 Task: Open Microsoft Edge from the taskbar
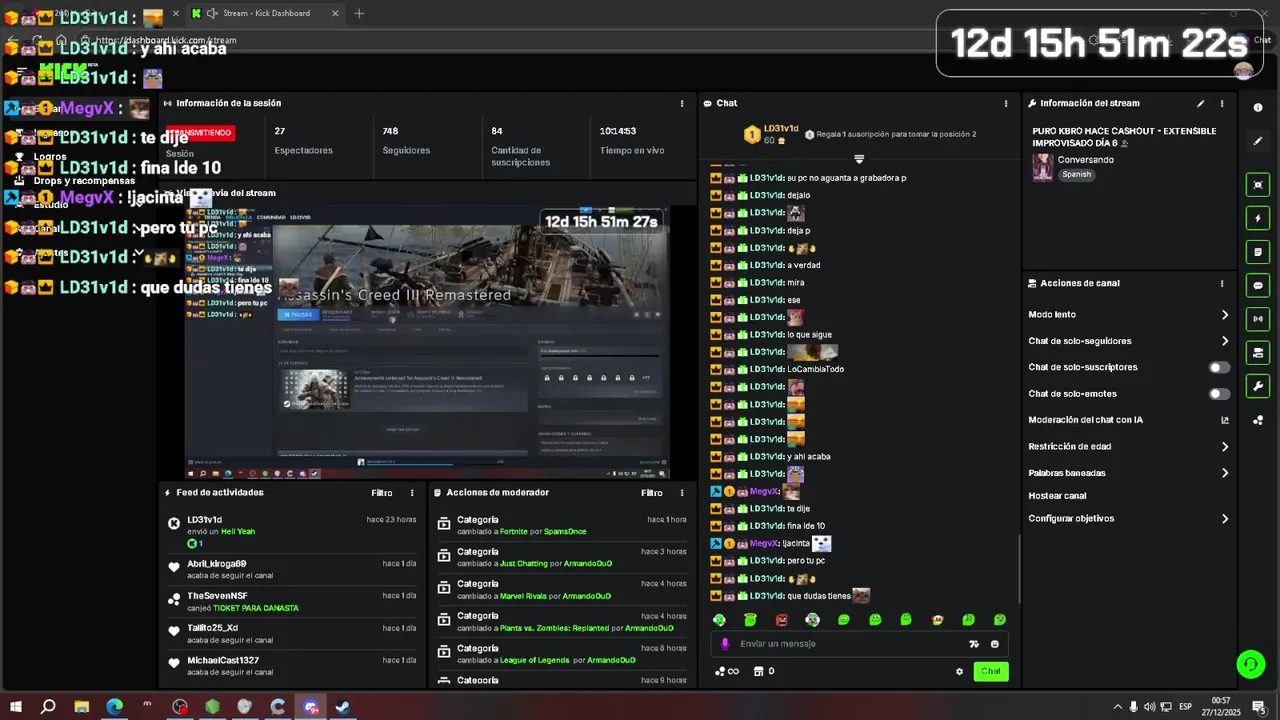[x=114, y=707]
